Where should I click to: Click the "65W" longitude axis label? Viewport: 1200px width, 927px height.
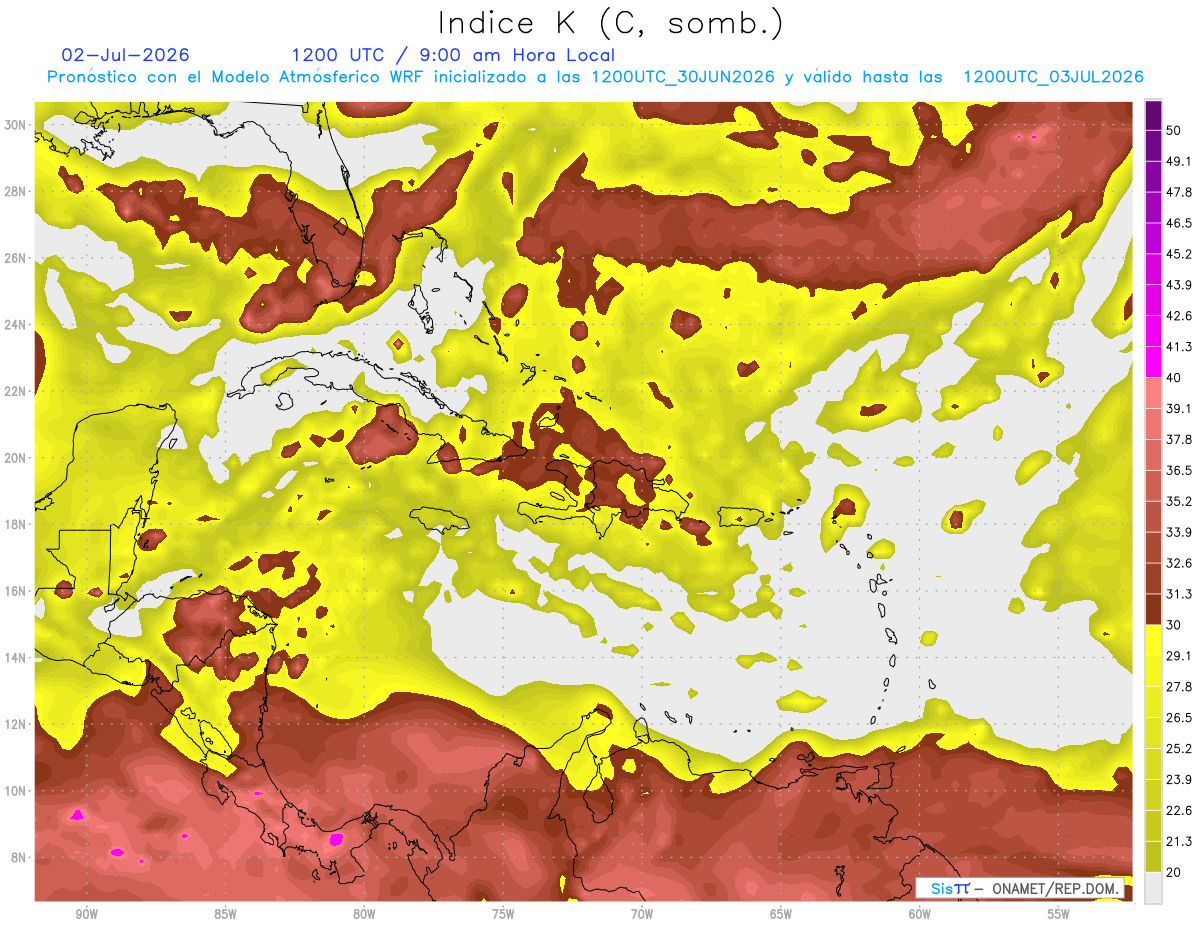click(781, 914)
